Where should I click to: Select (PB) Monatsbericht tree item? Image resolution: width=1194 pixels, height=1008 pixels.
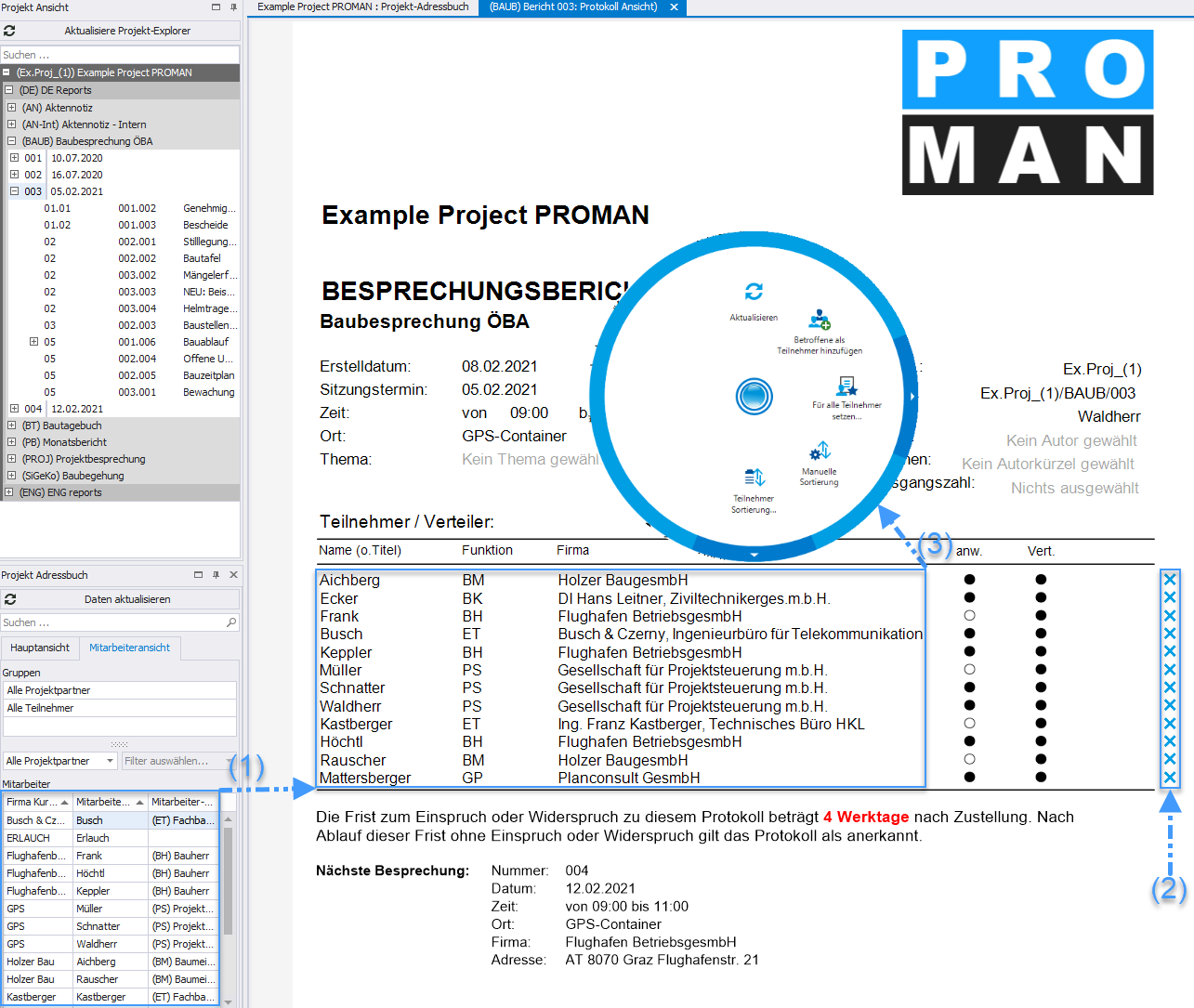point(64,442)
